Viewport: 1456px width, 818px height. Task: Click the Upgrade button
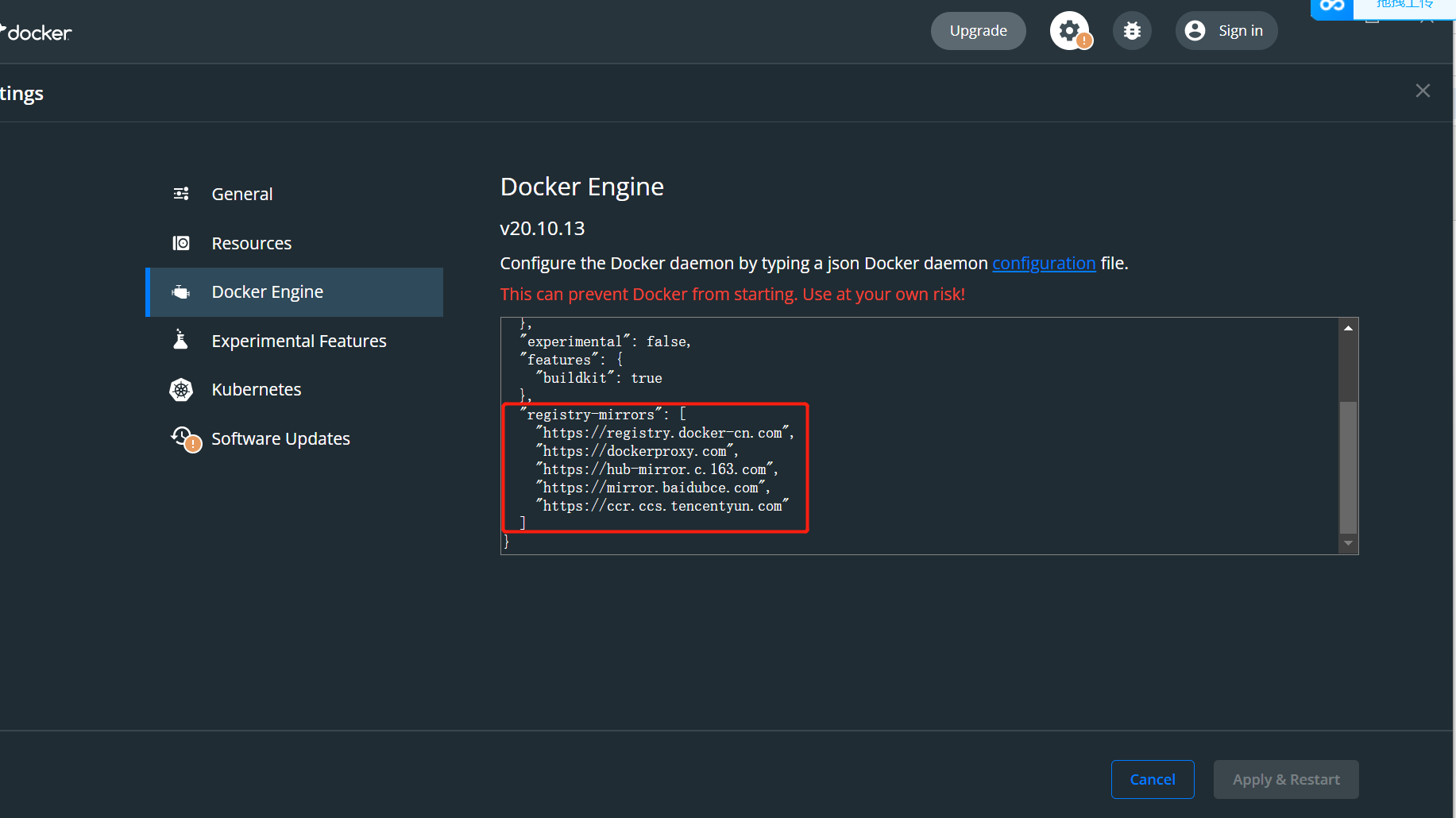tap(978, 31)
